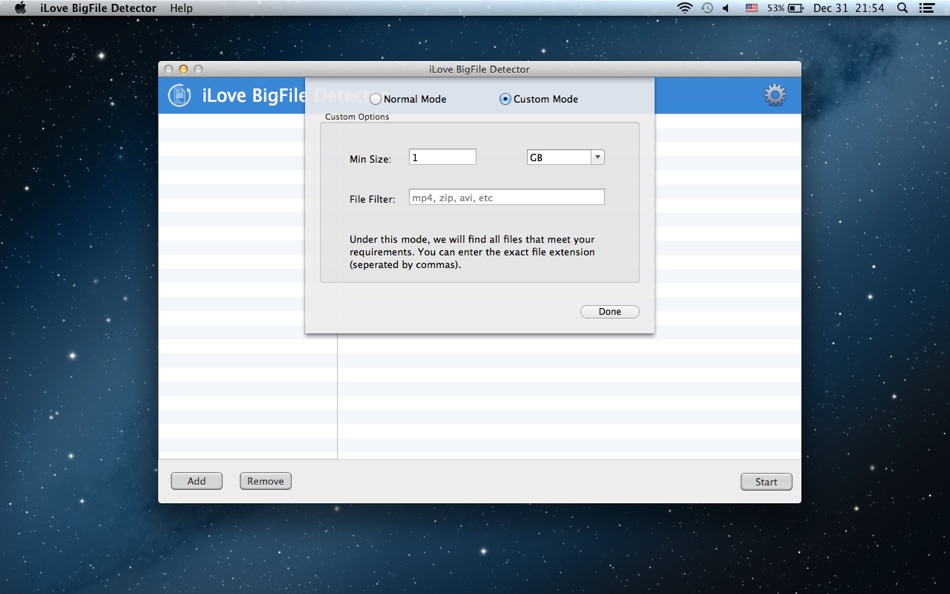Click the Custom Options group label

pyautogui.click(x=357, y=116)
